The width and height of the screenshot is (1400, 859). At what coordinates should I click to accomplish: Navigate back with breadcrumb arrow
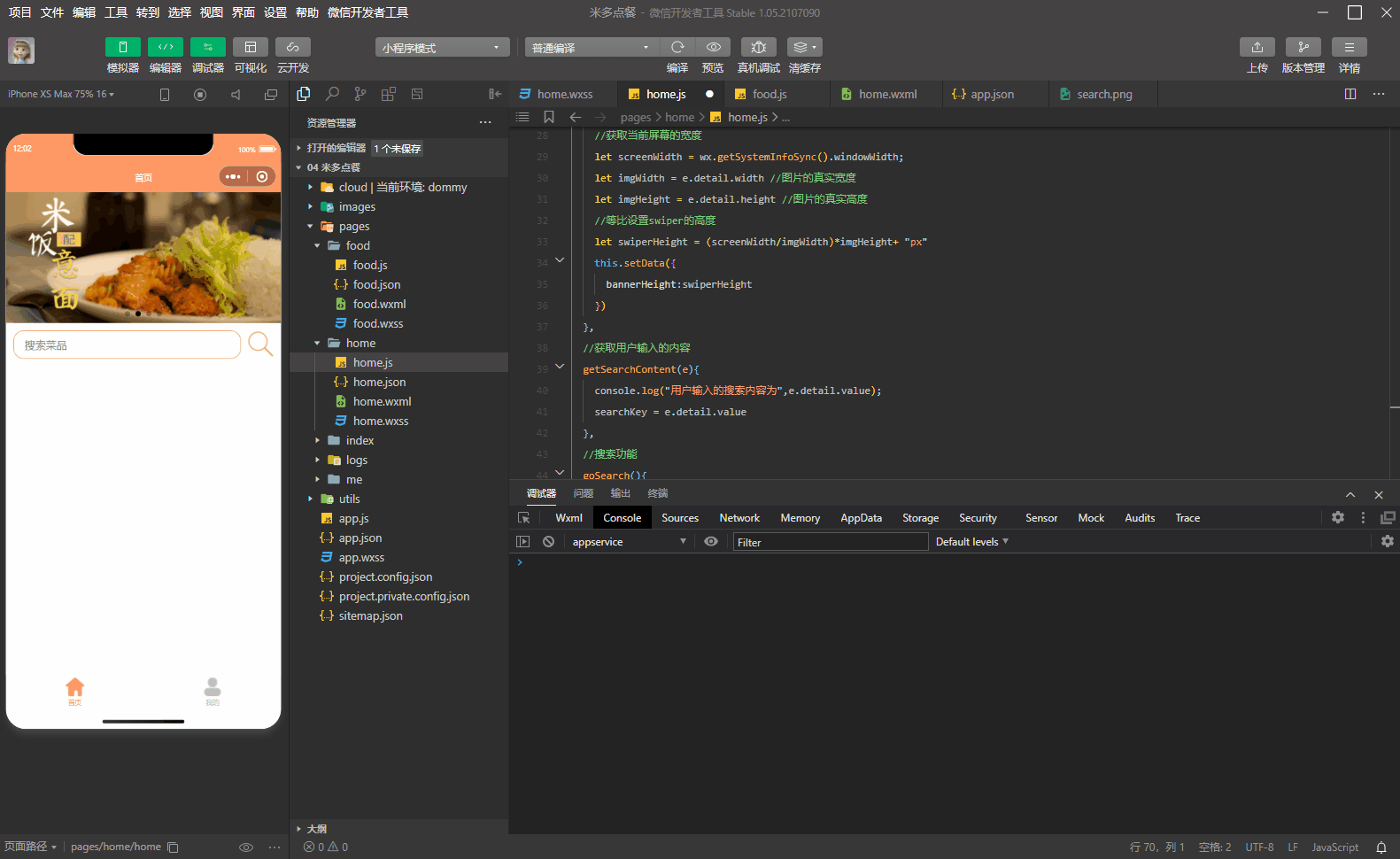(576, 117)
